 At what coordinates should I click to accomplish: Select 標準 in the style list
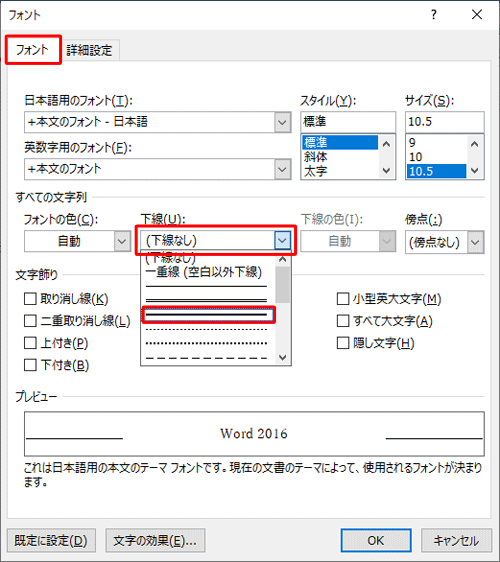click(340, 142)
